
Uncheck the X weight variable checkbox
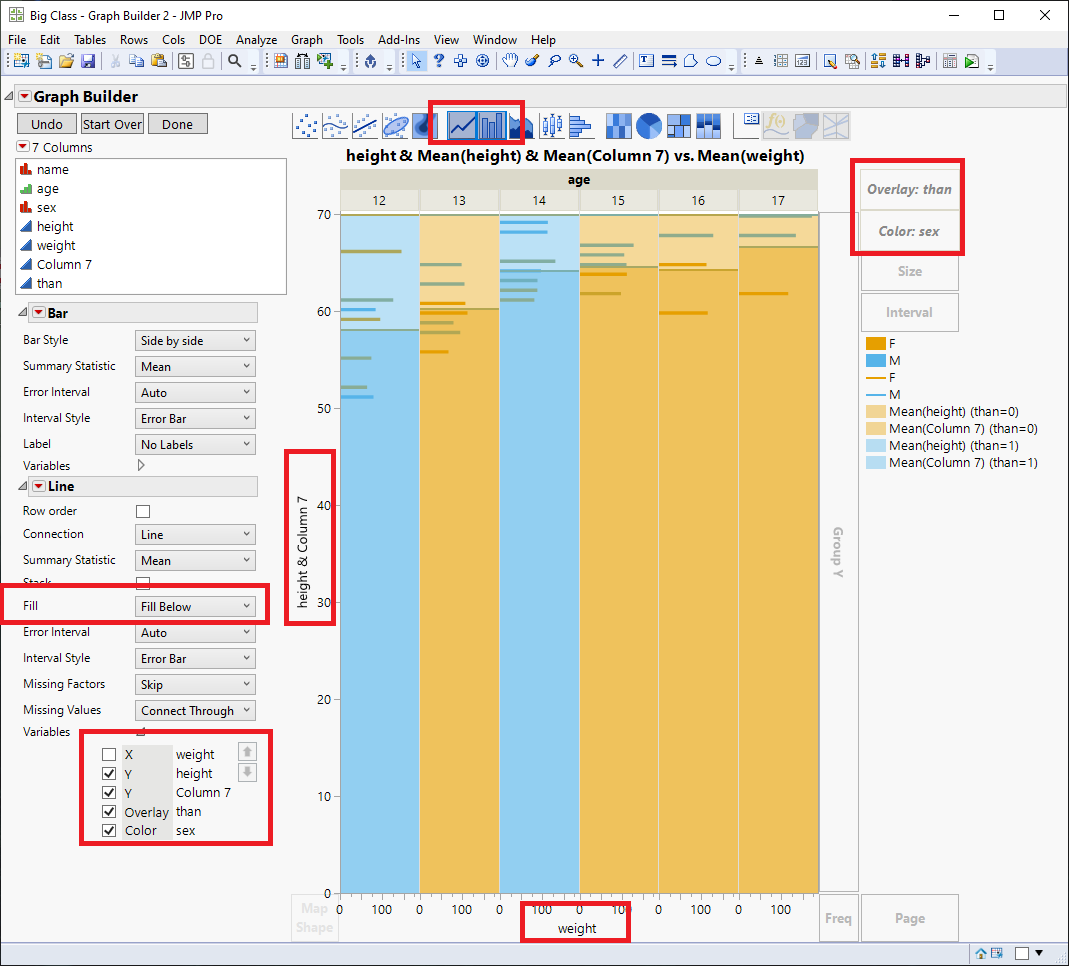tap(108, 754)
